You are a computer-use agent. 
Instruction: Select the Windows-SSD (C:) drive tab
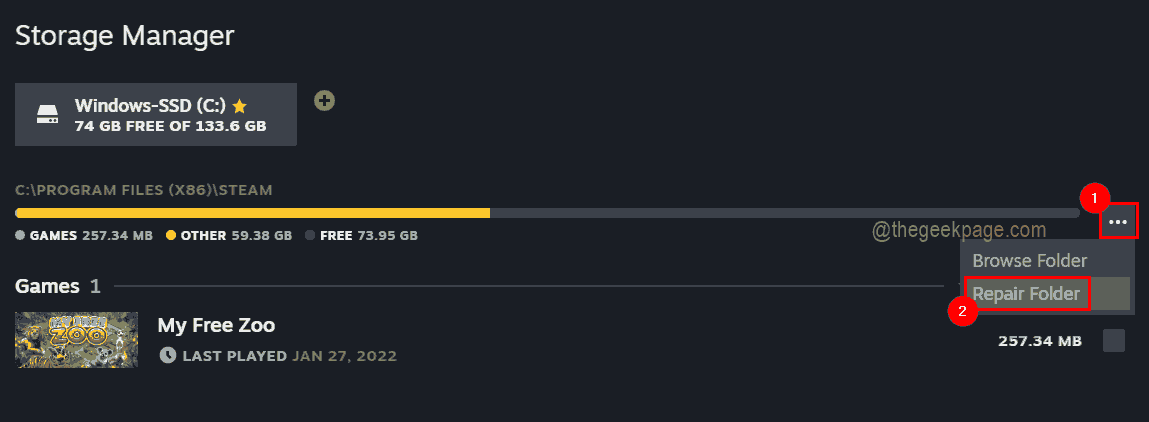[x=155, y=115]
